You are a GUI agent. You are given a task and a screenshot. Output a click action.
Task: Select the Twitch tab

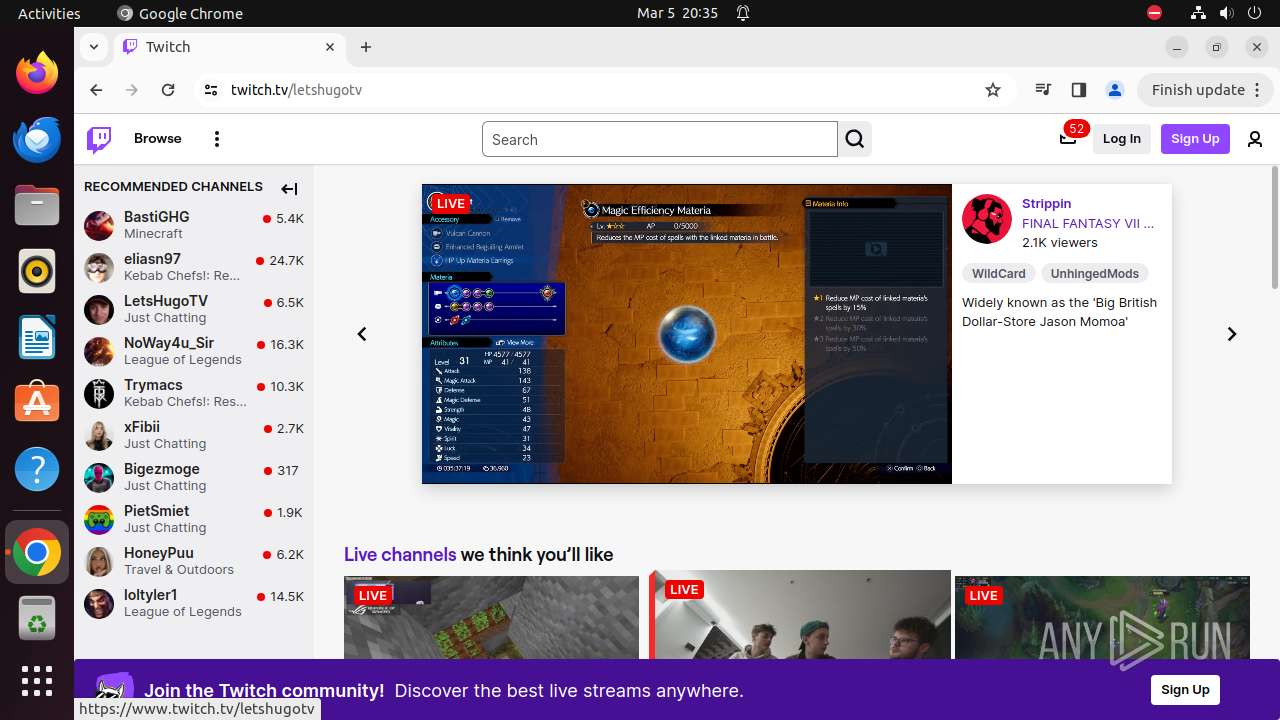(x=230, y=47)
